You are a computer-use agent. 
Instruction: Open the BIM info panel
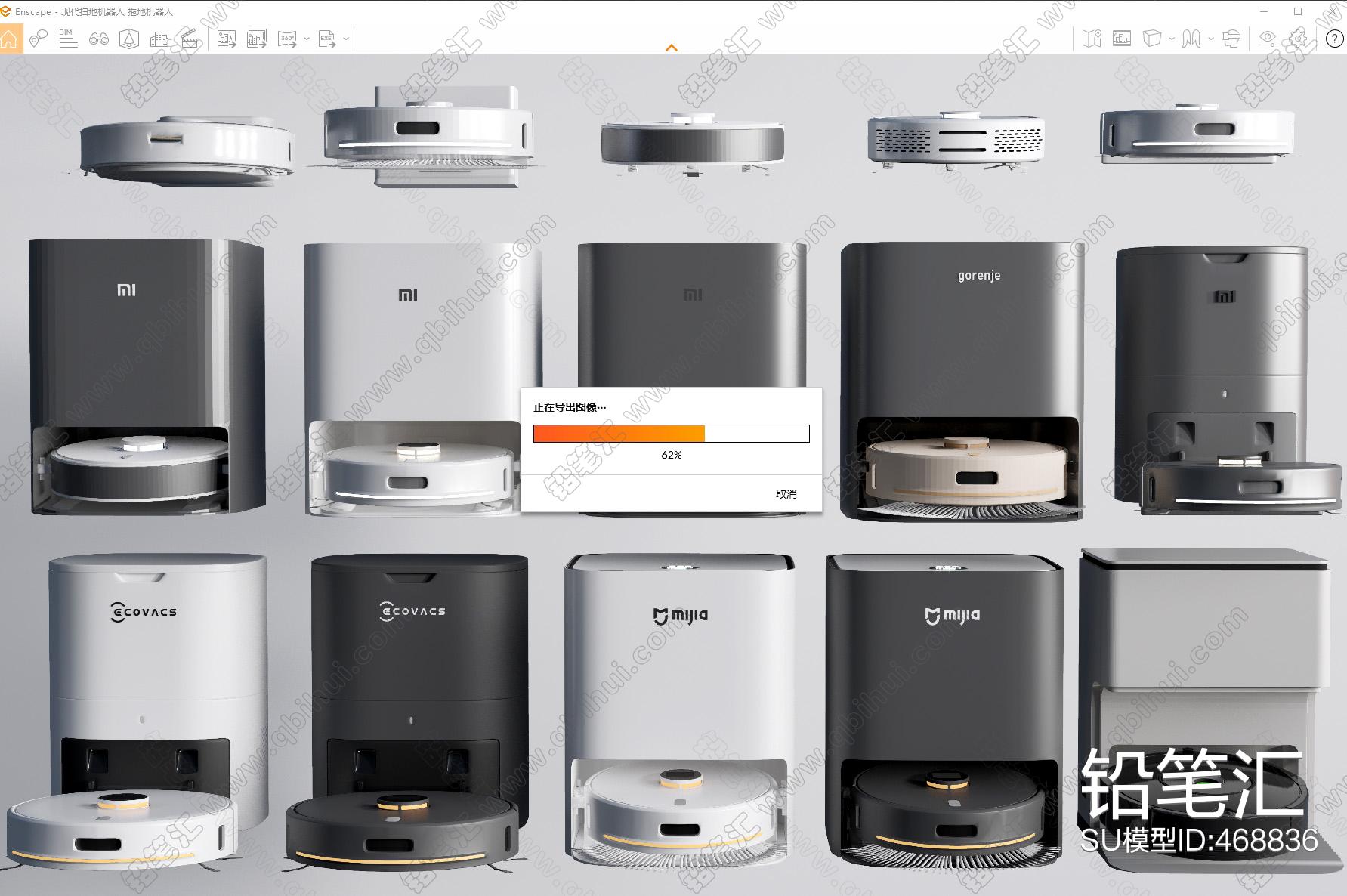[68, 39]
